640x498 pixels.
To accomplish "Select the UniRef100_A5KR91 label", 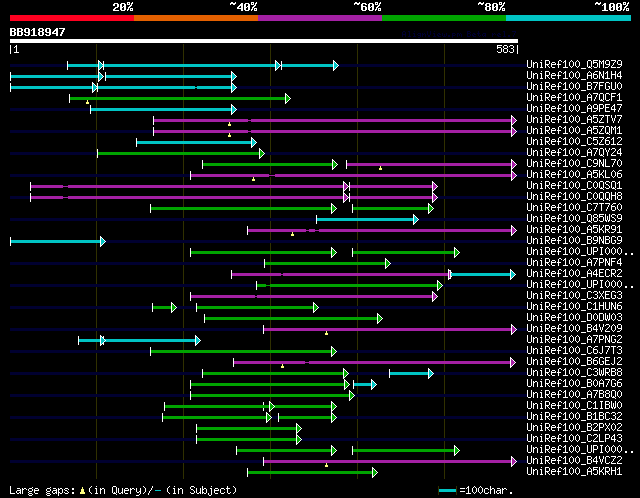I will tap(574, 230).
